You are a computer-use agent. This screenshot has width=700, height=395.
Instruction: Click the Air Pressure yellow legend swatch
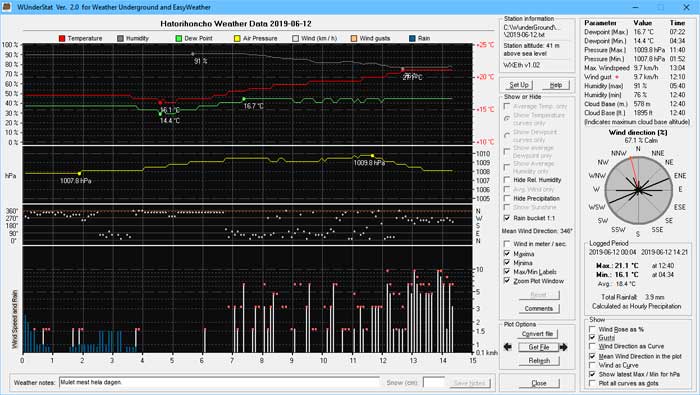pyautogui.click(x=238, y=38)
